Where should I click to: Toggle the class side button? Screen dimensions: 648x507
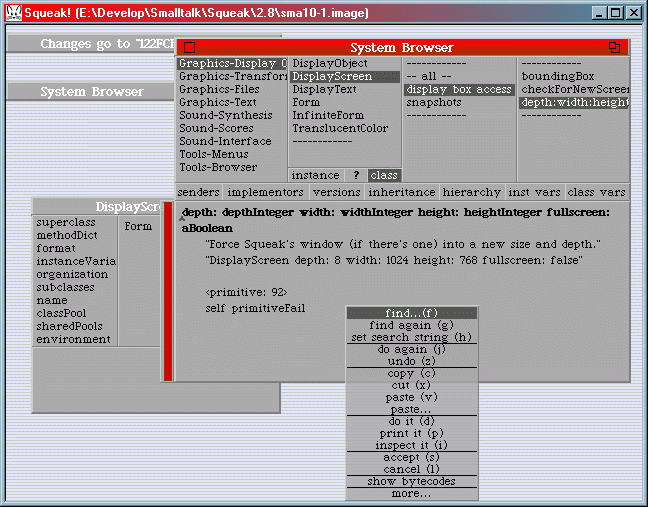(x=384, y=175)
